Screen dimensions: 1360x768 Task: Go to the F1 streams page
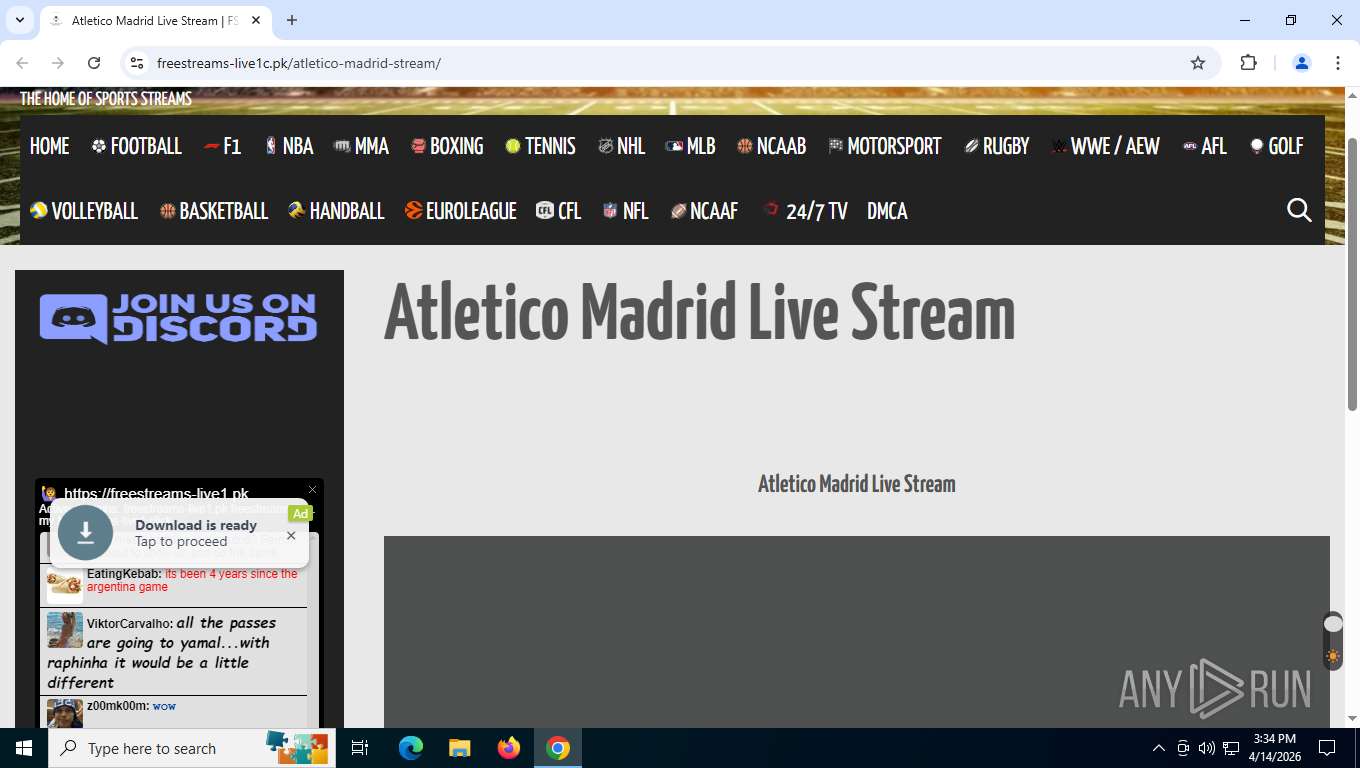click(222, 146)
